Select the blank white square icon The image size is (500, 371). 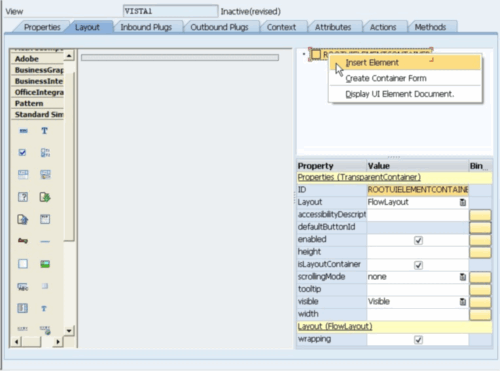coord(23,264)
